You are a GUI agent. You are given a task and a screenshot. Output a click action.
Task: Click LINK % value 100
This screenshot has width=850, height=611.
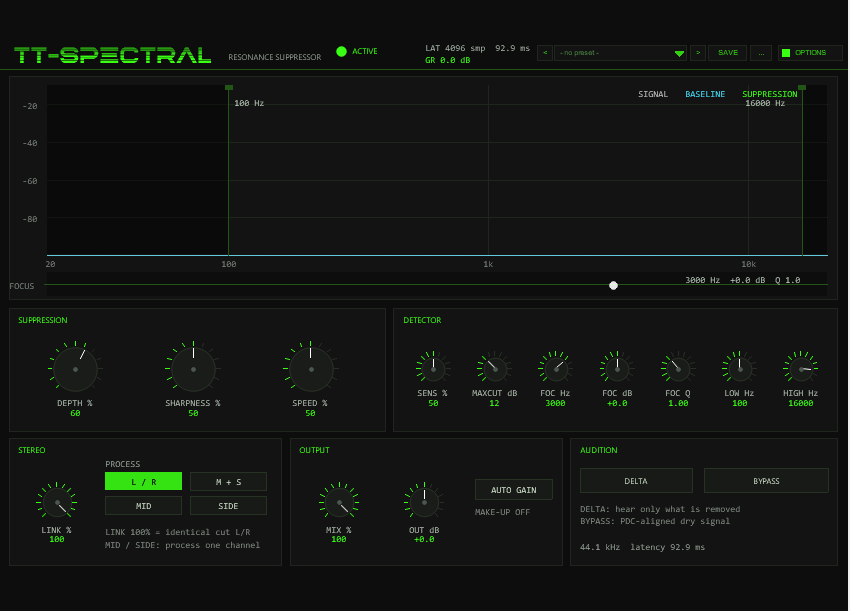(x=57, y=539)
